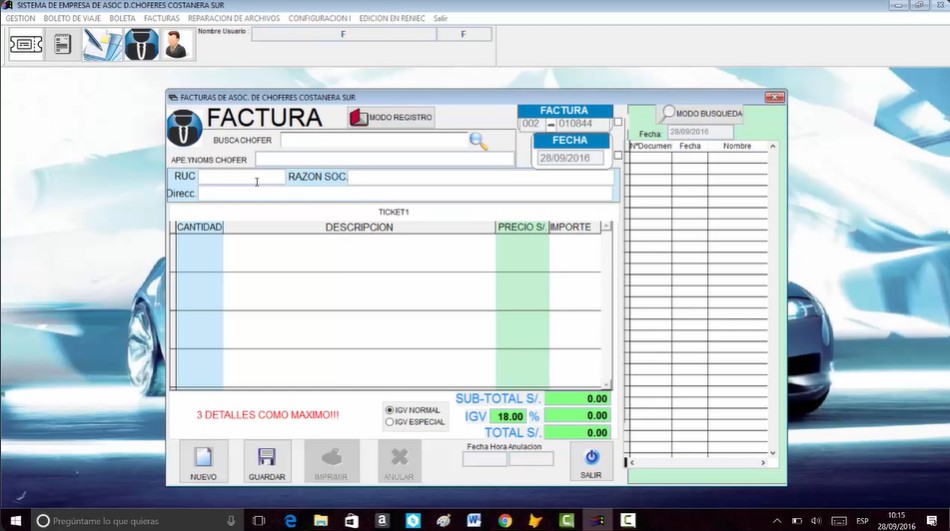
Task: Open the BOLETO DE VIAJE menu
Action: pos(72,18)
